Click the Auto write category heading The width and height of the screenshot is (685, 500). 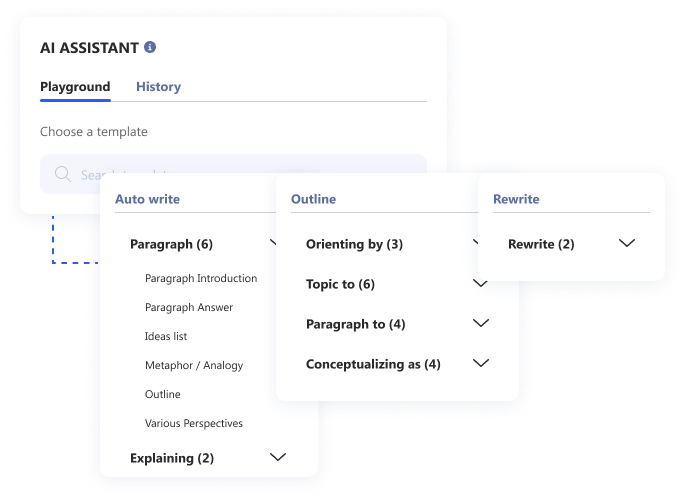coord(147,199)
